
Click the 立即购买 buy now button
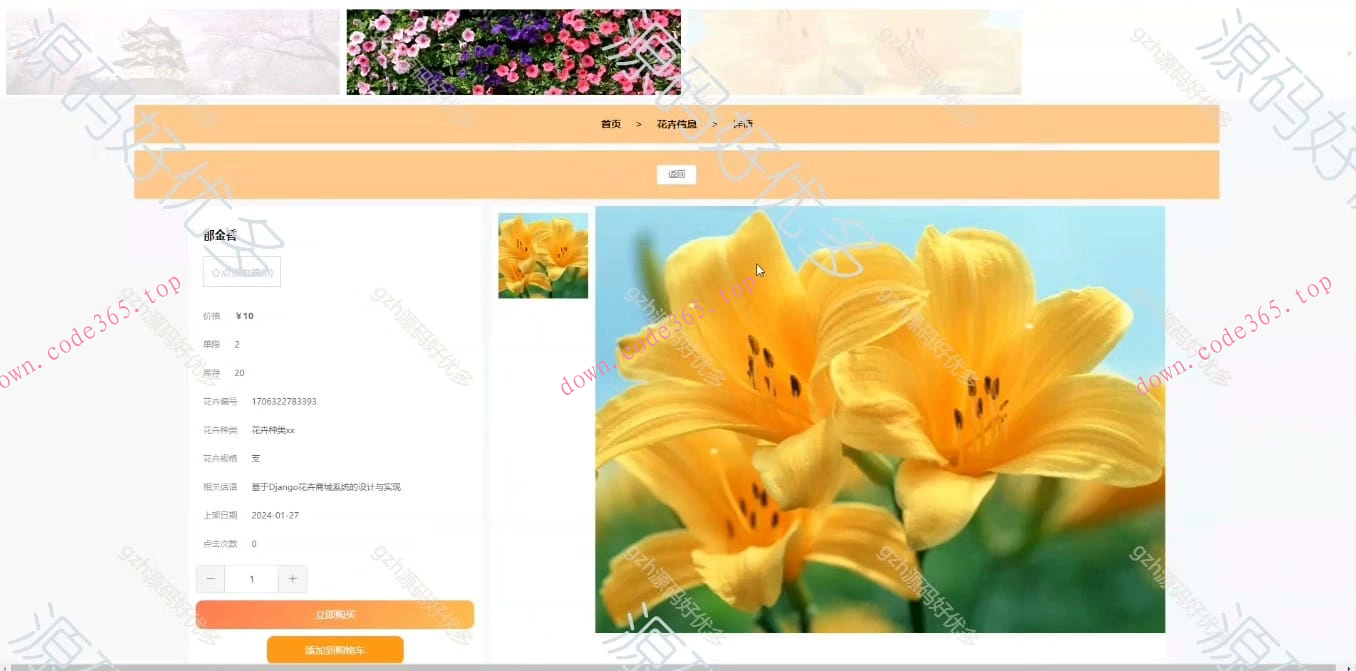point(335,614)
